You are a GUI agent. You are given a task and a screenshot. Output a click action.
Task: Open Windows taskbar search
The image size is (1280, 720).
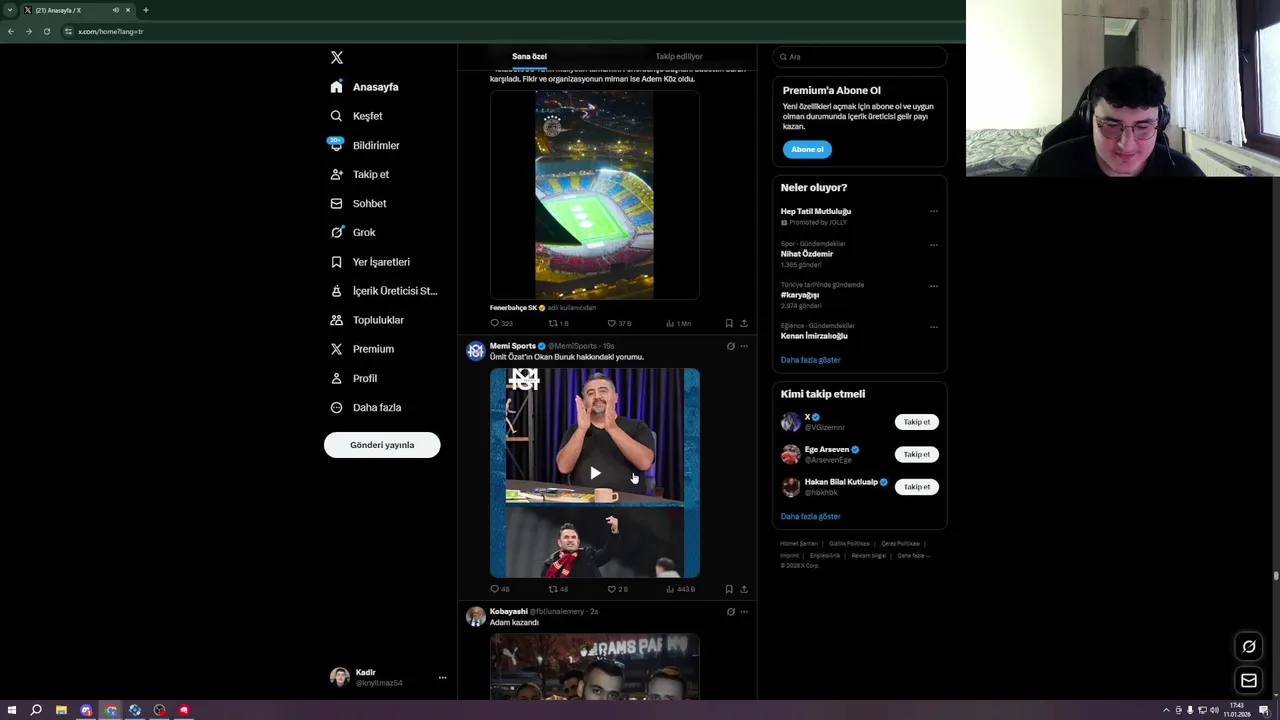click(x=36, y=710)
